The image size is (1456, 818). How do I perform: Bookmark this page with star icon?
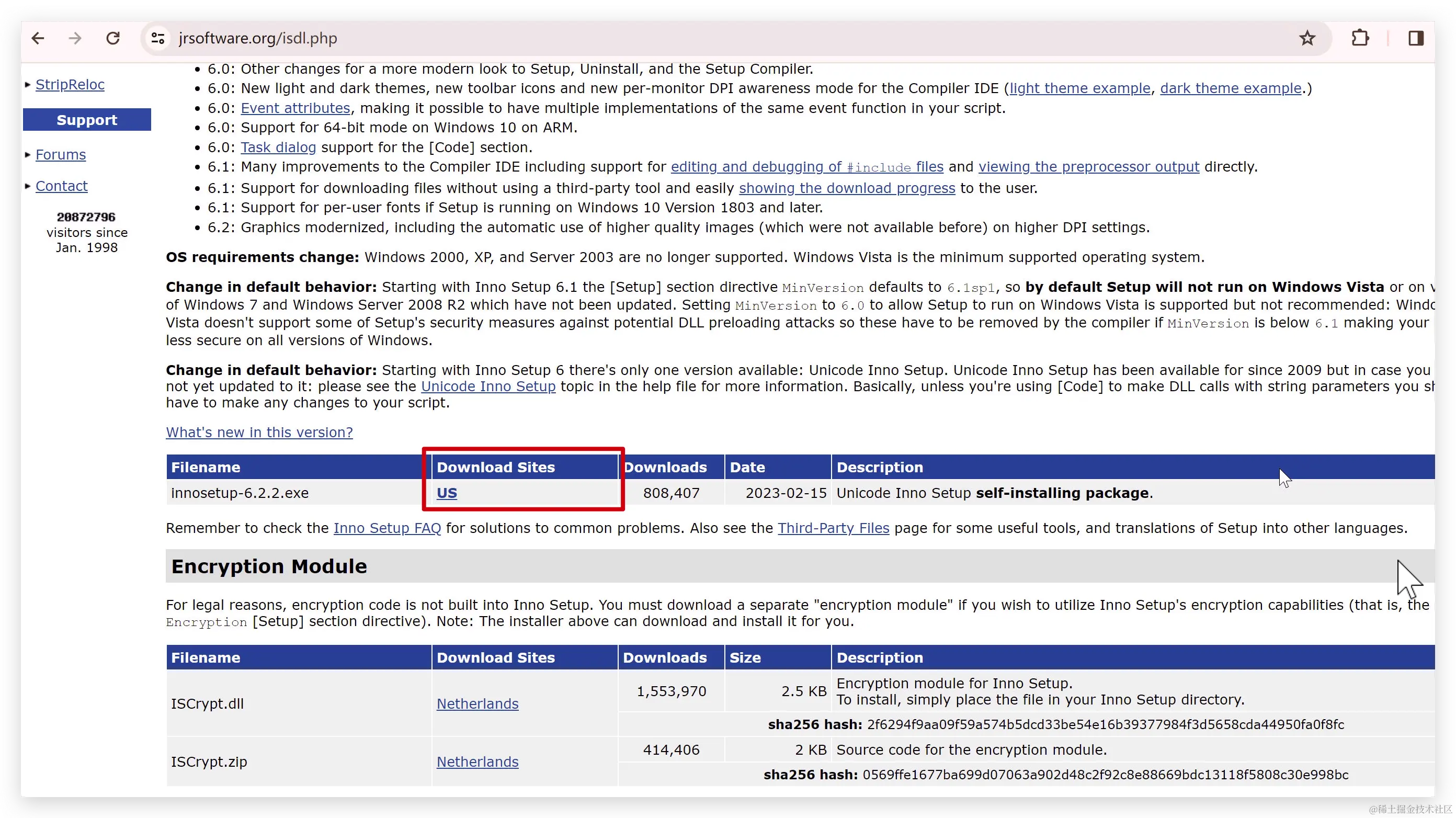click(x=1307, y=38)
